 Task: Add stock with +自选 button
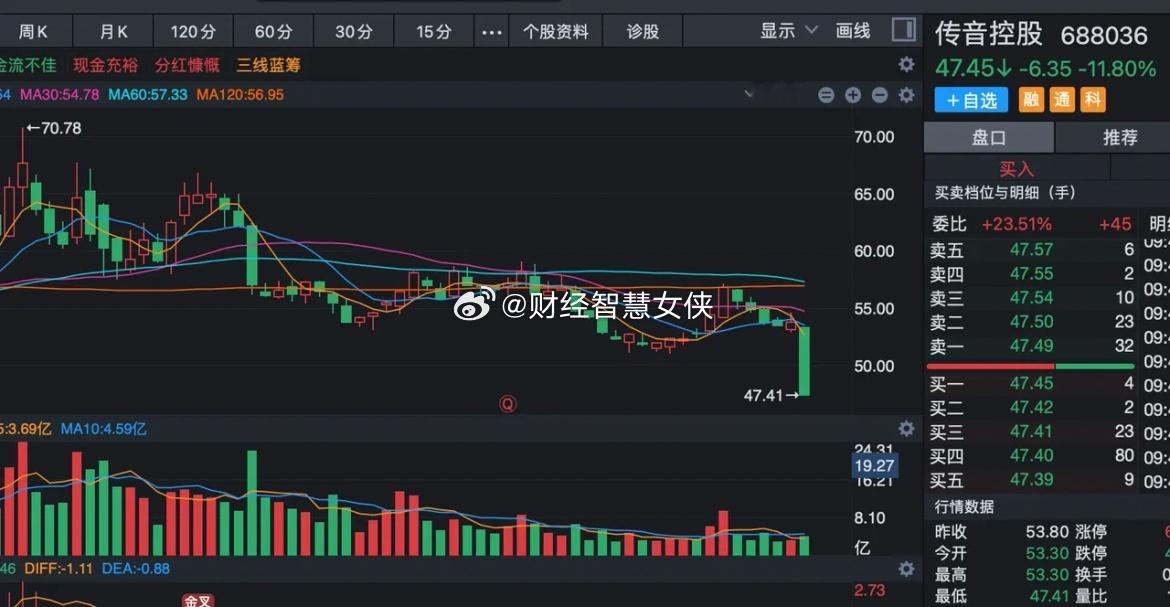click(x=971, y=100)
